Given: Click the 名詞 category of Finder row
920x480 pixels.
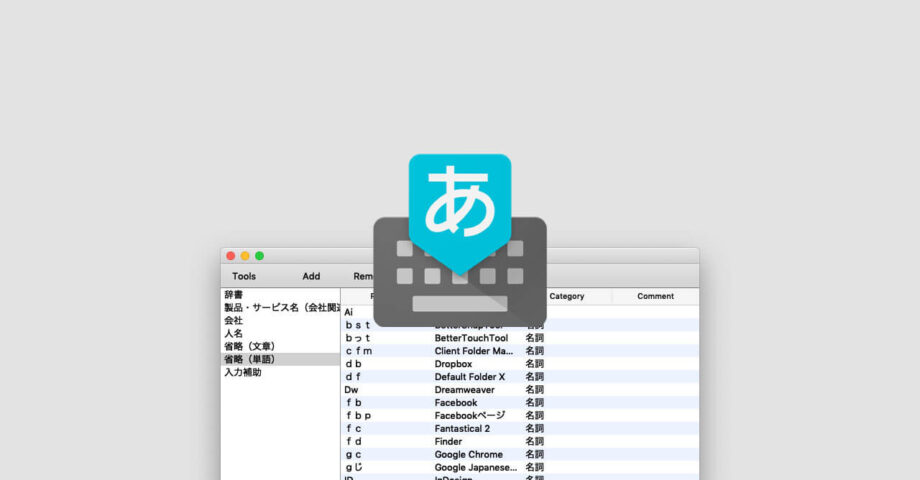Looking at the screenshot, I should point(535,442).
